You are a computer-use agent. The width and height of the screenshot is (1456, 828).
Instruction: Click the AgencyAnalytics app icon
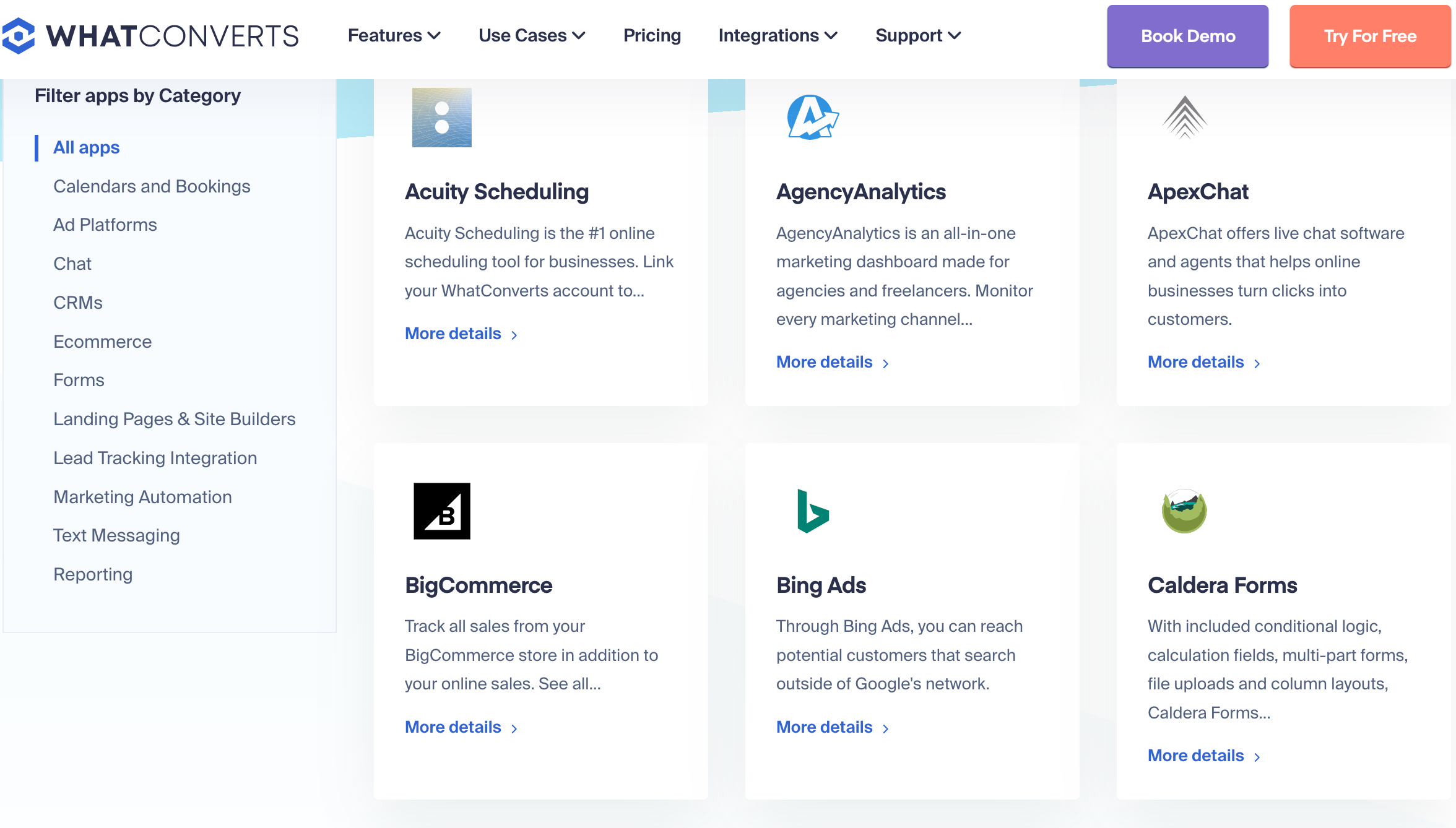point(811,117)
